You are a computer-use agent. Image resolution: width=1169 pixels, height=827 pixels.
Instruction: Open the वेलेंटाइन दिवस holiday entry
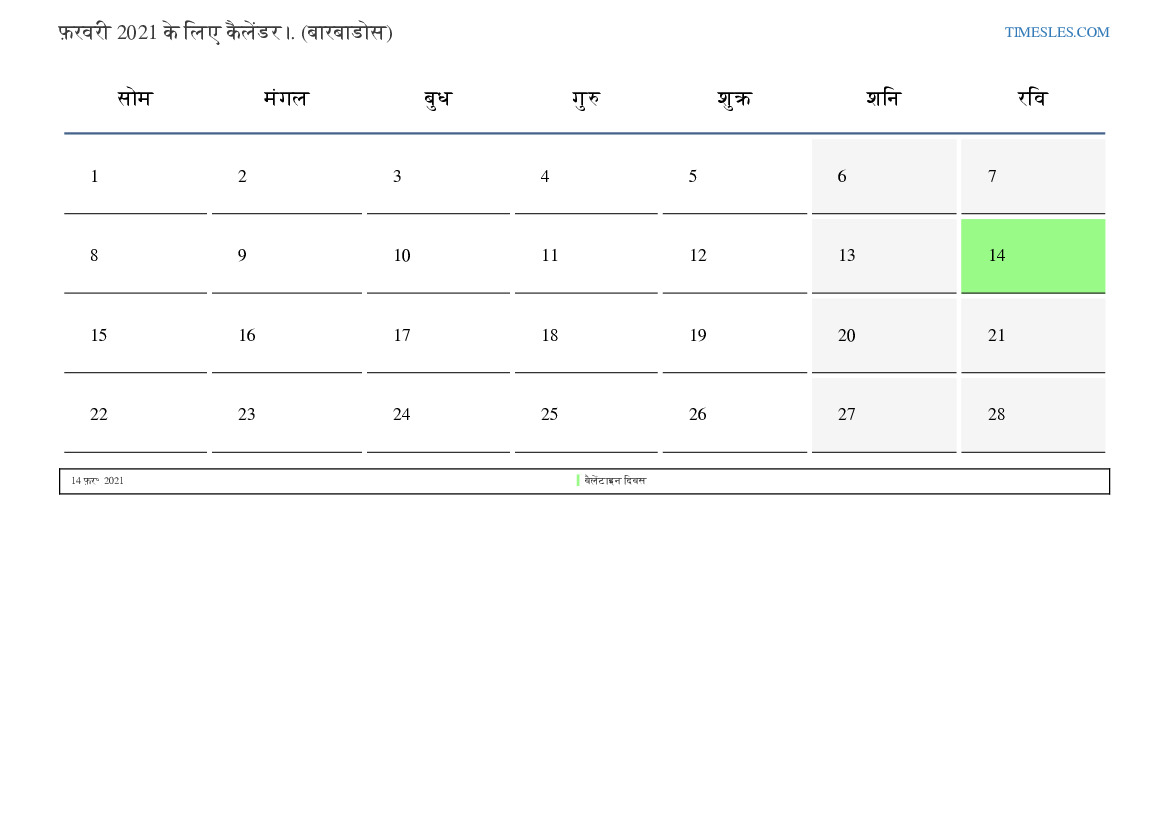click(615, 480)
